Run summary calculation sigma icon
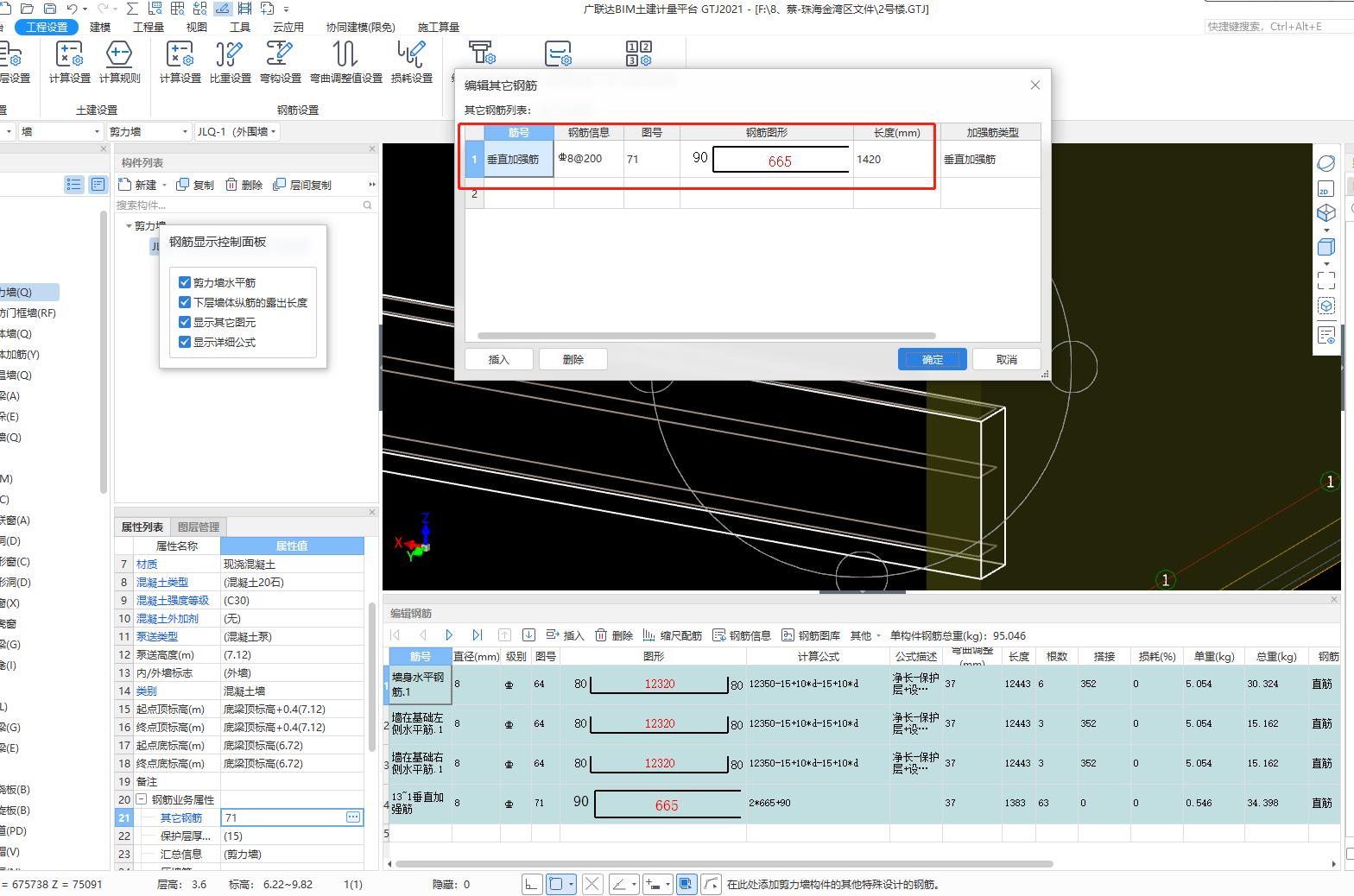 click(x=132, y=9)
